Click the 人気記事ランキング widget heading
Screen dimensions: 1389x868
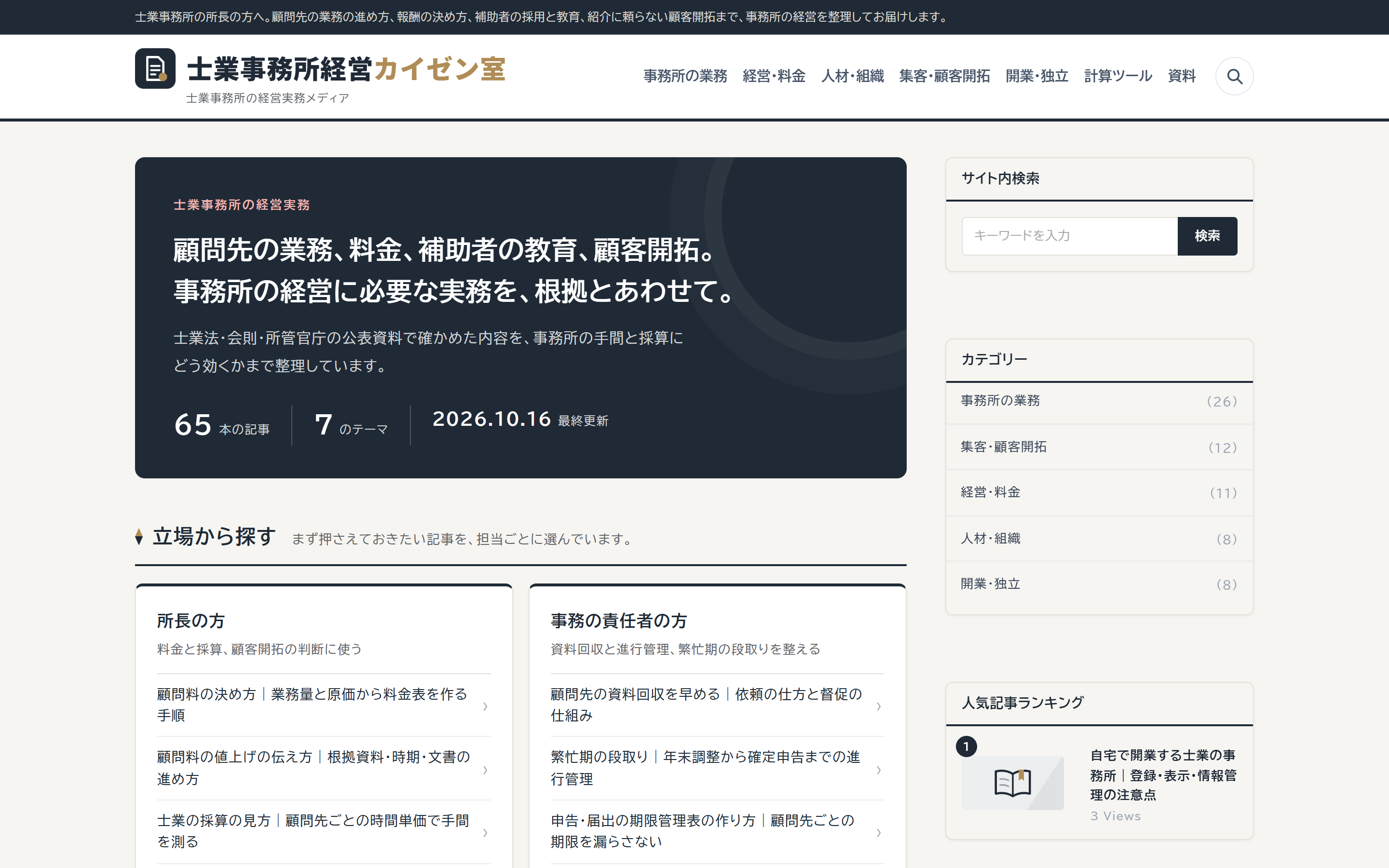click(1022, 703)
